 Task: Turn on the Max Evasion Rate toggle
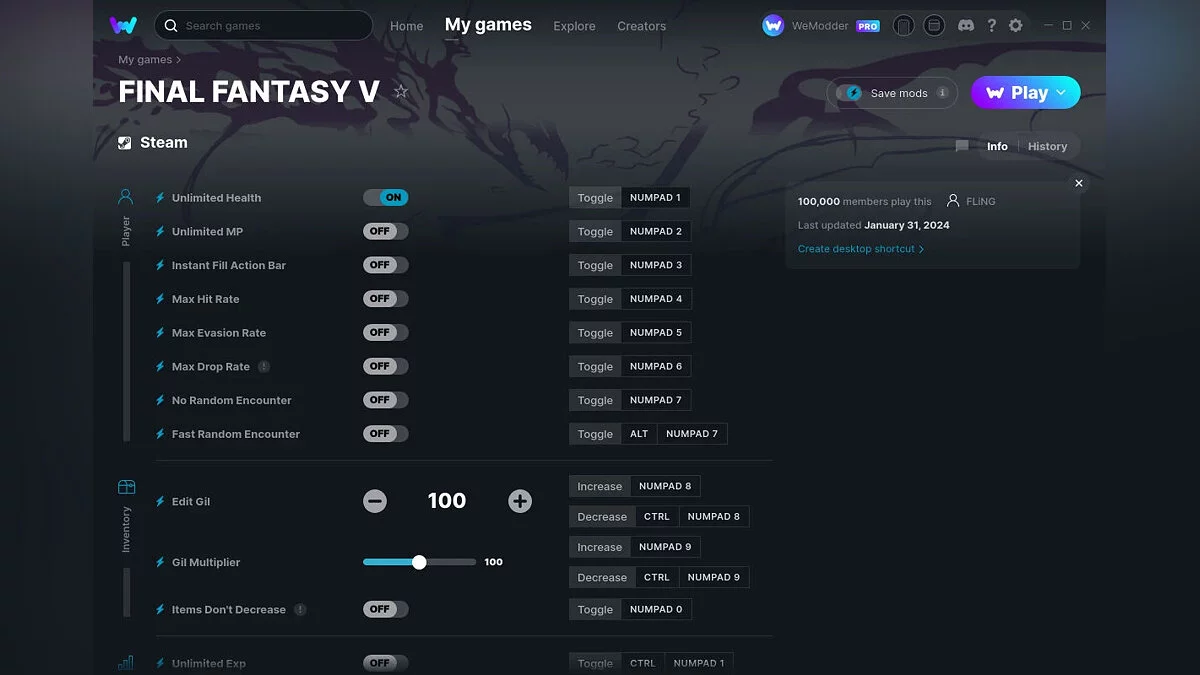[386, 333]
